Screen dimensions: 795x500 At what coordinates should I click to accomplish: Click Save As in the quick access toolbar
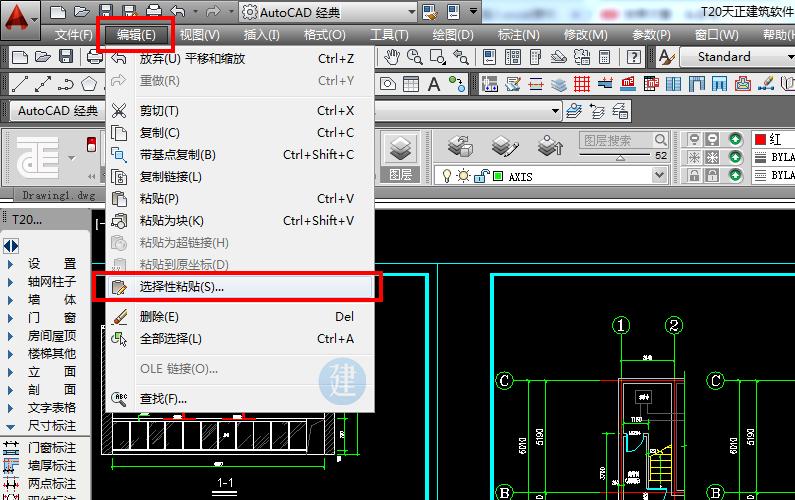pos(130,12)
